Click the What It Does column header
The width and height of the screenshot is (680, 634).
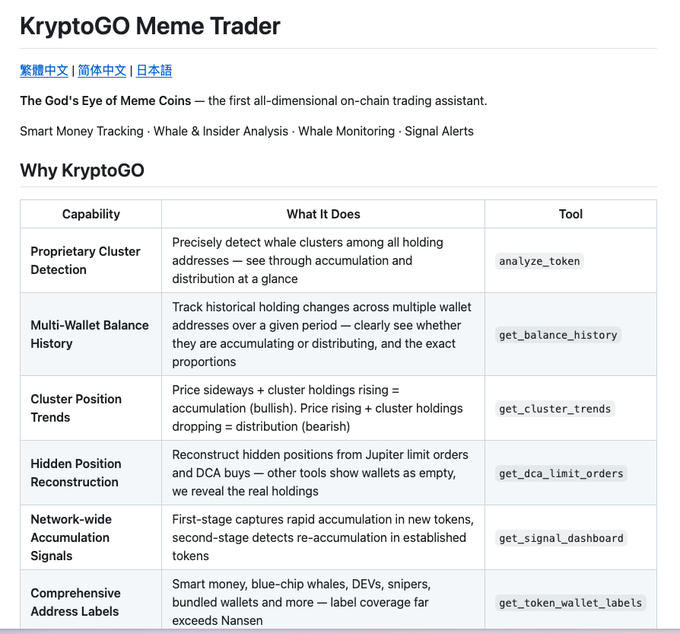tap(323, 214)
